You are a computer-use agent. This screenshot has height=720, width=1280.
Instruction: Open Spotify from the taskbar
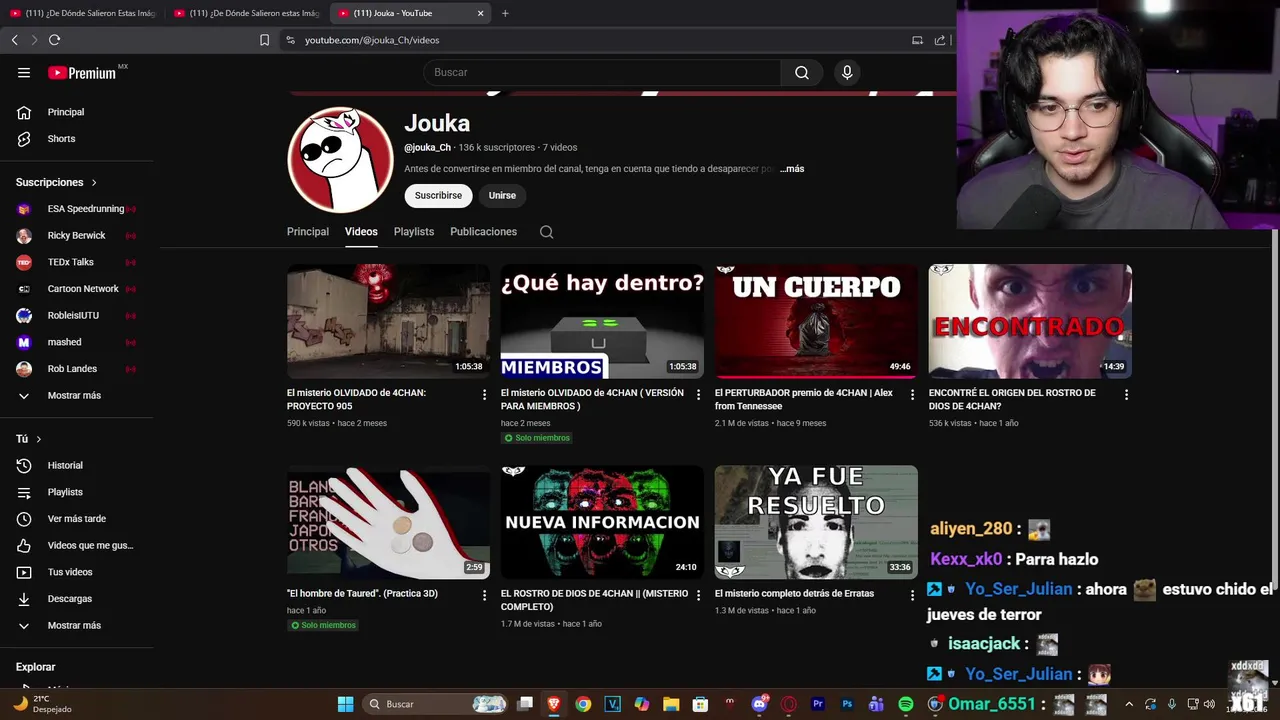click(905, 704)
